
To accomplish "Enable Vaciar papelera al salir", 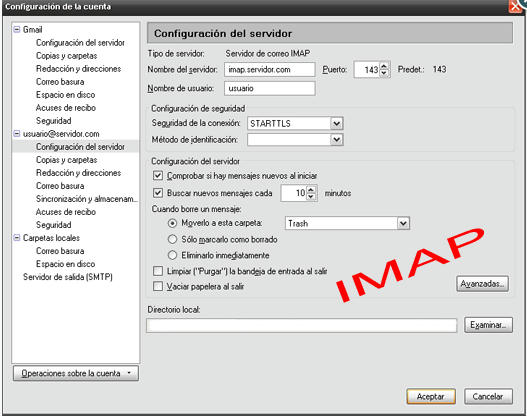I will tap(158, 286).
